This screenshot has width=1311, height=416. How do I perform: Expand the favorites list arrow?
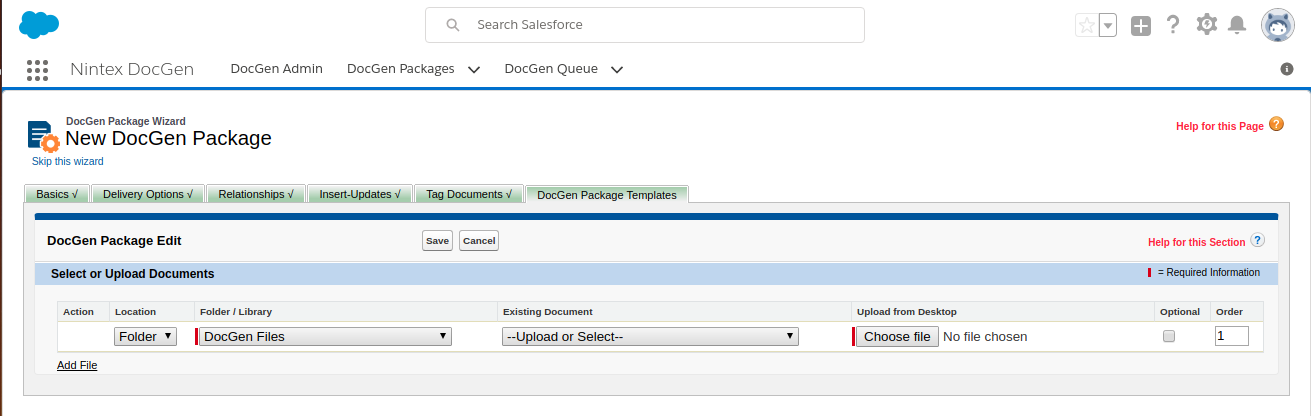pyautogui.click(x=1108, y=26)
